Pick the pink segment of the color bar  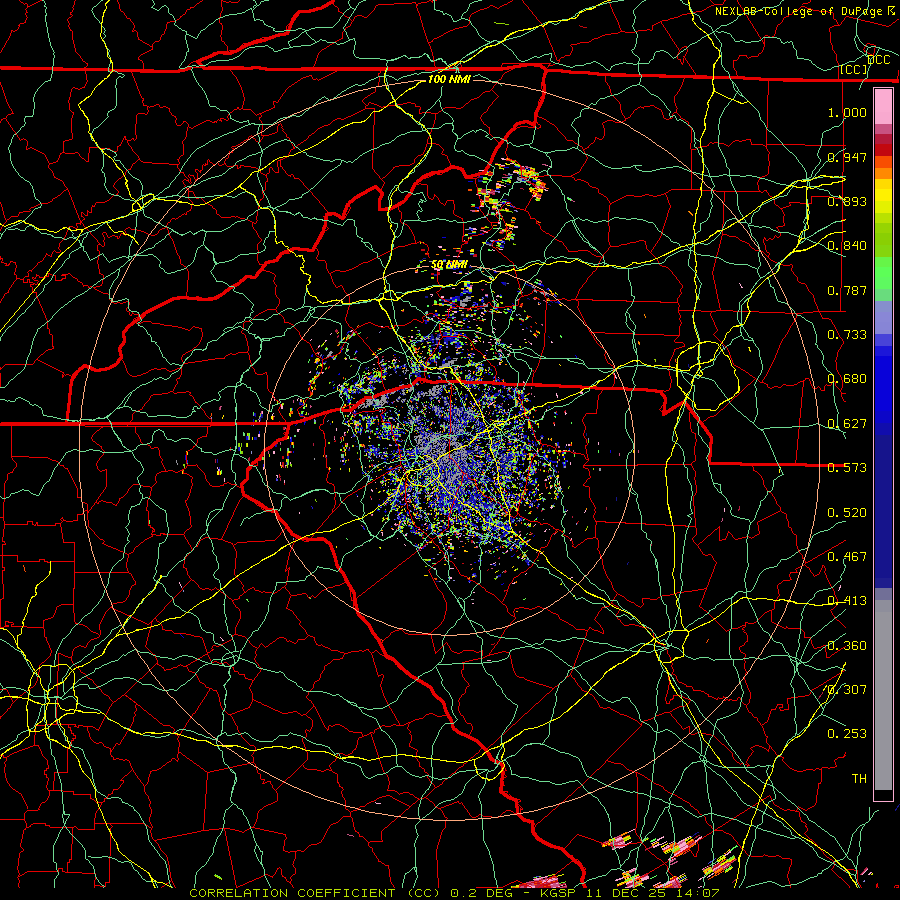[883, 107]
